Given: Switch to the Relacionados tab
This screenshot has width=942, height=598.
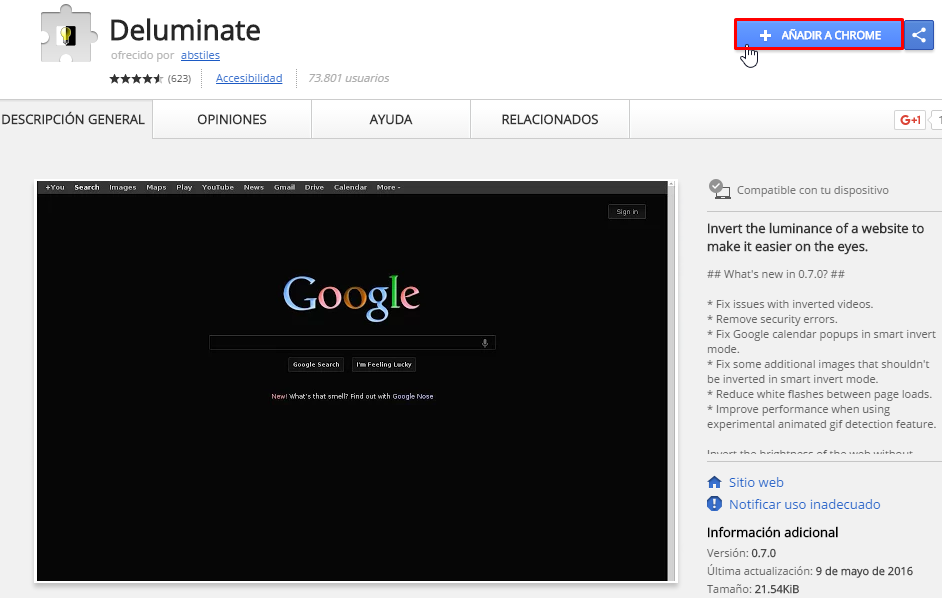Looking at the screenshot, I should [550, 120].
